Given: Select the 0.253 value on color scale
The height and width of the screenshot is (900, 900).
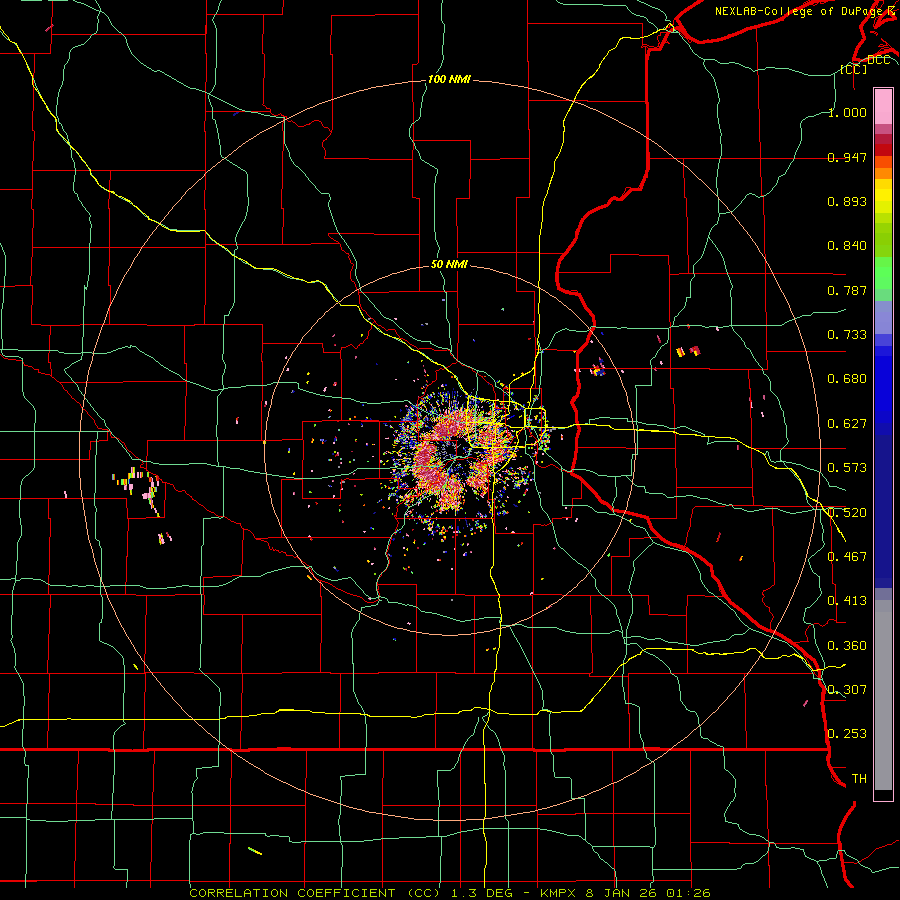Looking at the screenshot, I should click(847, 734).
